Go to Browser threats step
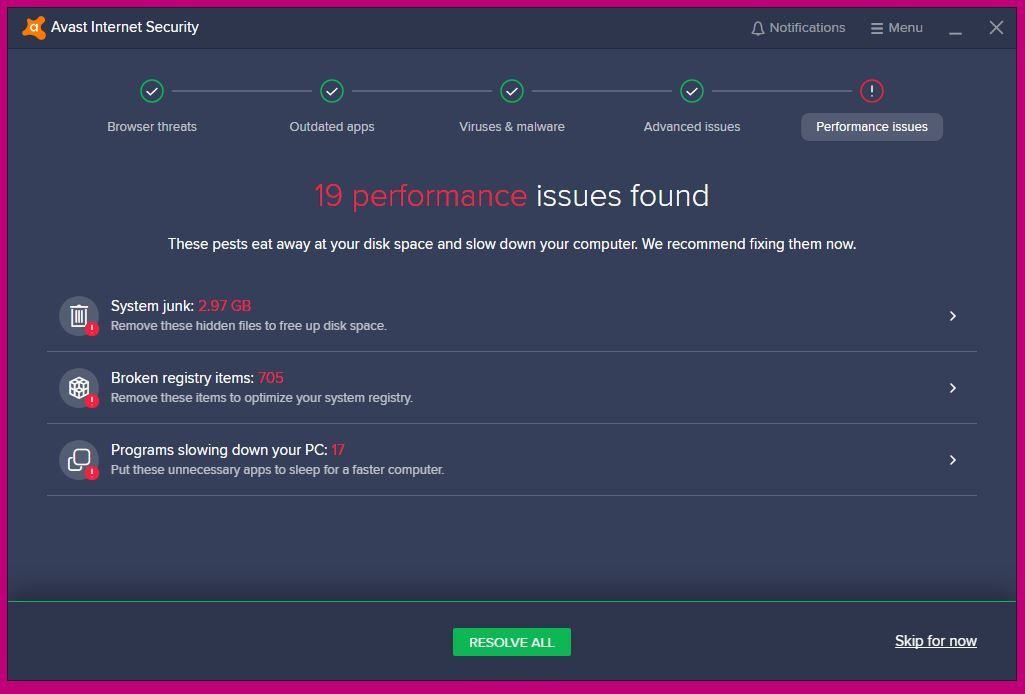 point(152,127)
